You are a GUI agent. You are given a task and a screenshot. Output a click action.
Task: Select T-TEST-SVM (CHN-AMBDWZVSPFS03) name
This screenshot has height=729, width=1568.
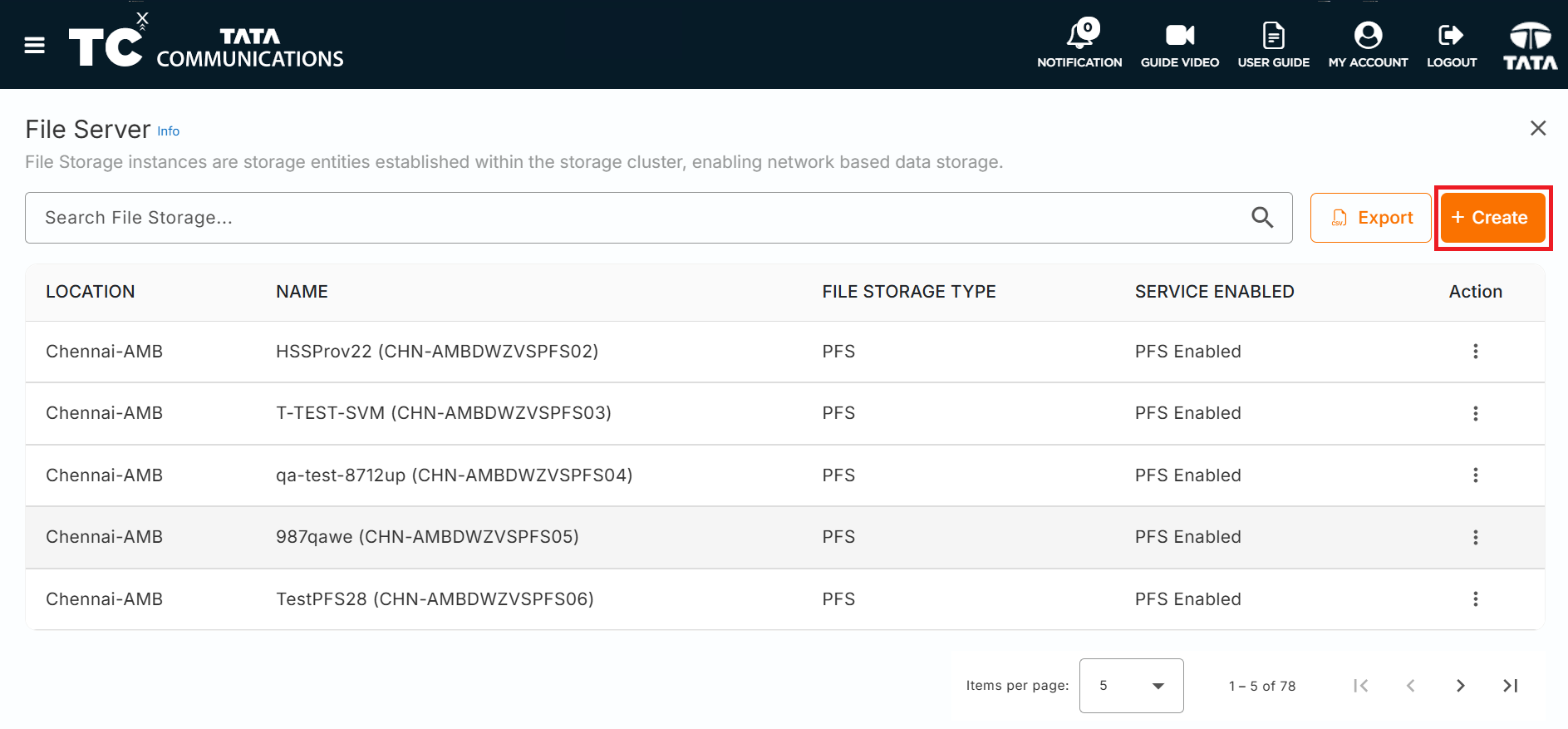coord(444,413)
